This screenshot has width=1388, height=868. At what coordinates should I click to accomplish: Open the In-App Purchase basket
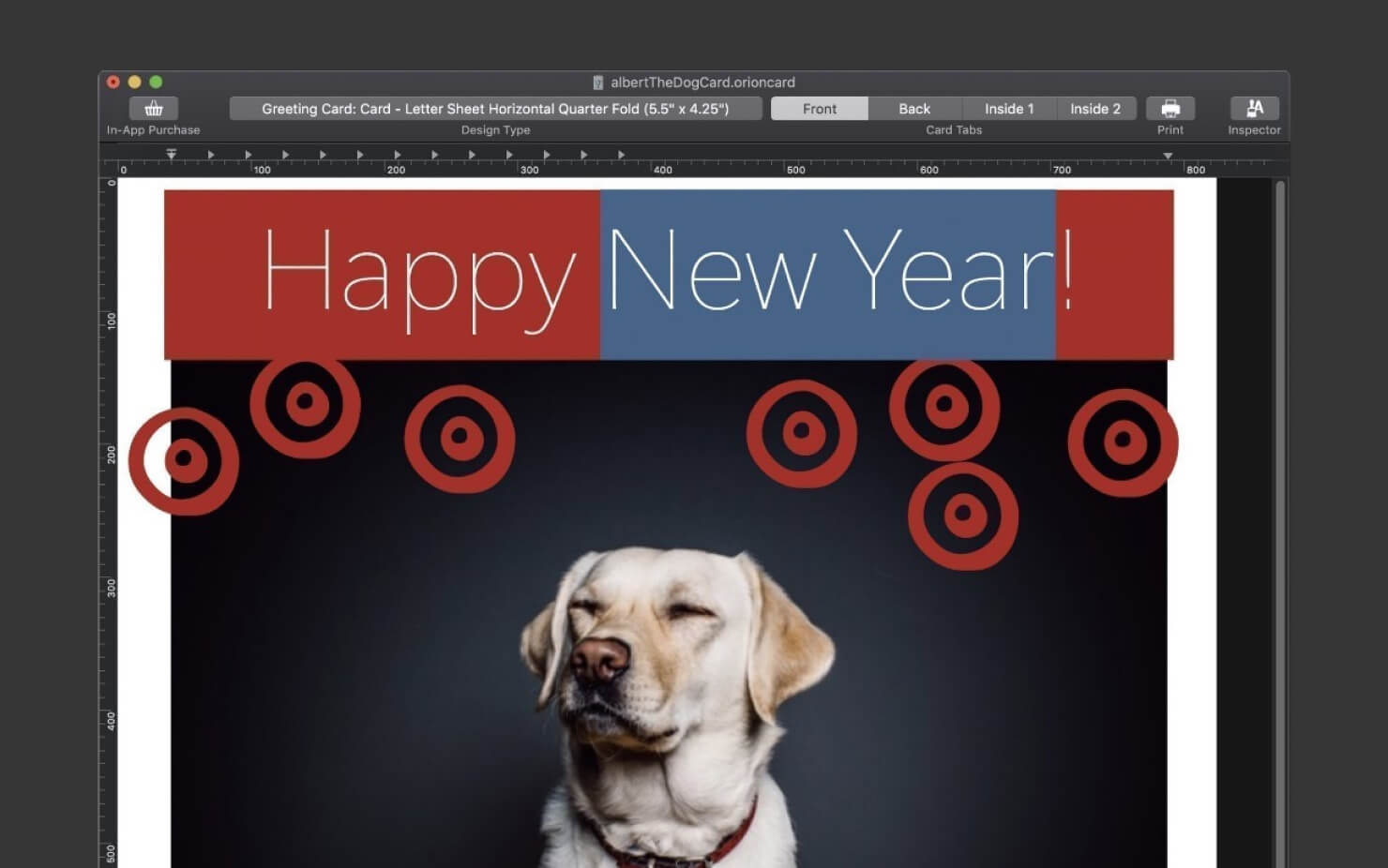coord(154,109)
